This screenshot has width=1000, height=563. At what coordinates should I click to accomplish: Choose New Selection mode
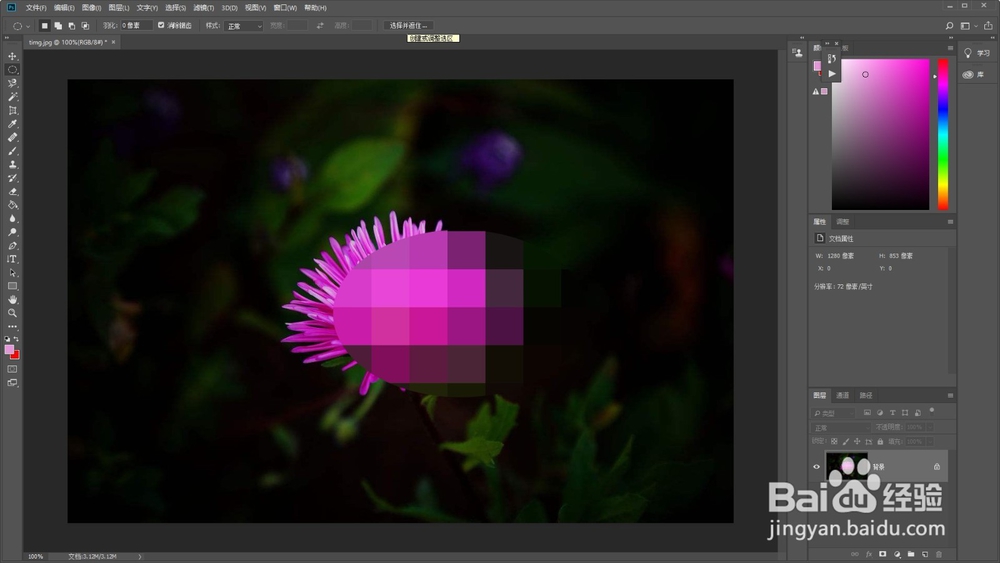[44, 26]
